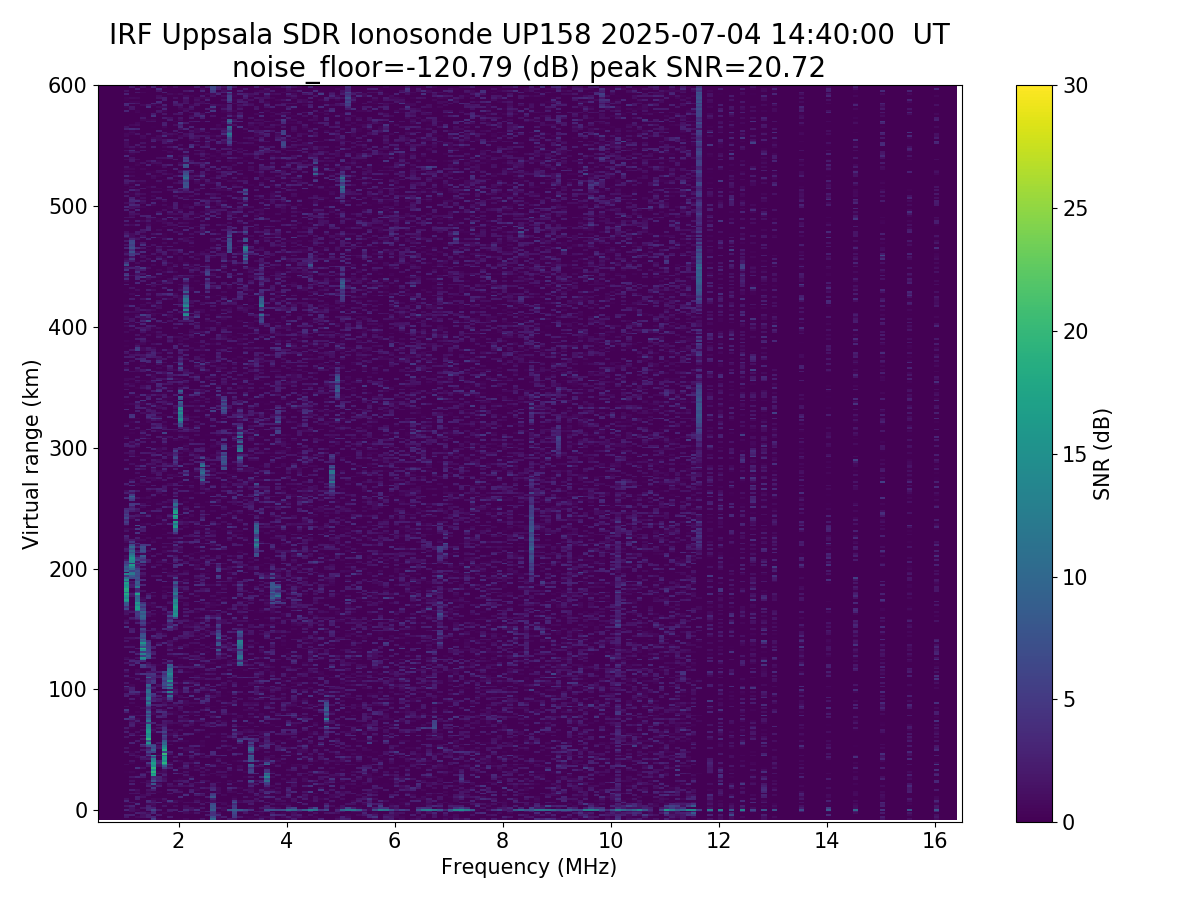Click the SNR colorbar gradient strip
This screenshot has width=1200, height=900.
click(1034, 454)
